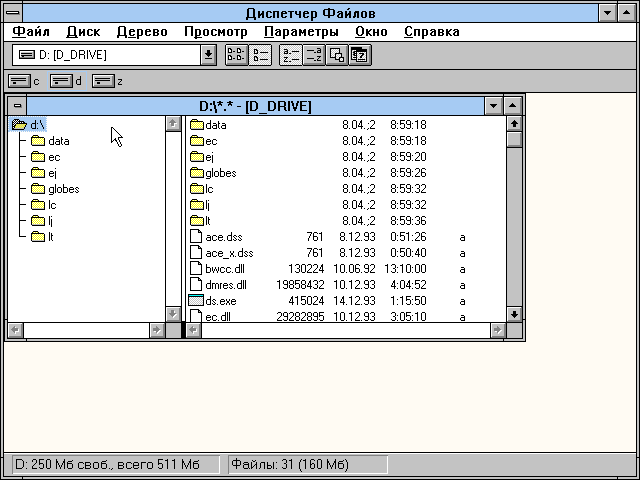Open the drive selection dropdown list
The image size is (640, 480).
click(208, 55)
